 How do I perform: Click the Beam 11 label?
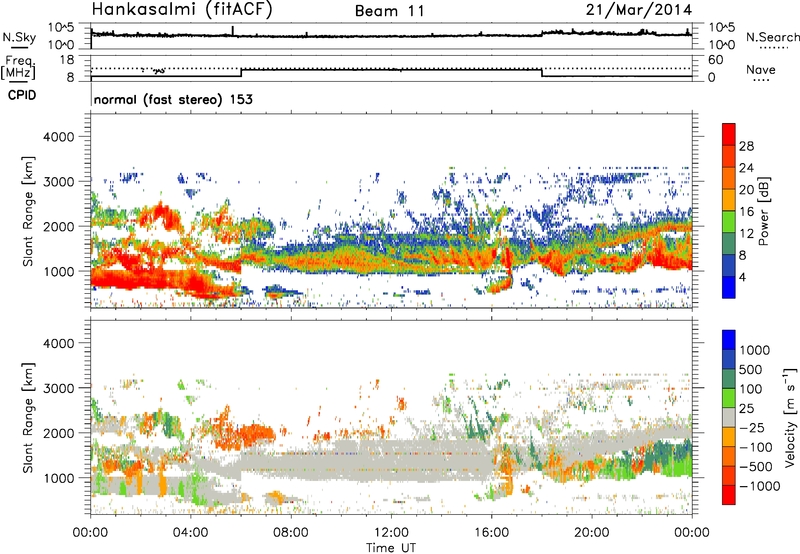(389, 11)
